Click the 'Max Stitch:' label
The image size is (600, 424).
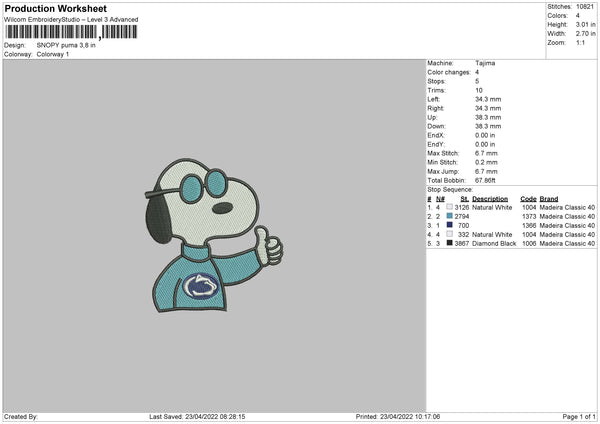point(443,153)
